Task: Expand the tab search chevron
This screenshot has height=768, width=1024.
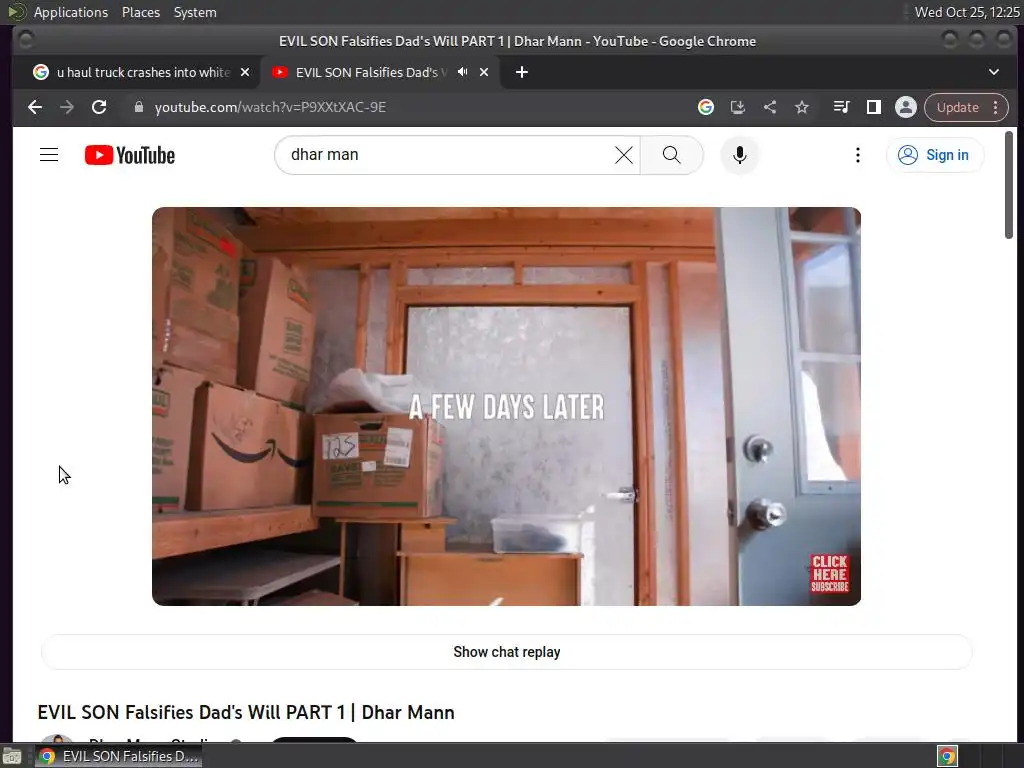Action: coord(993,72)
